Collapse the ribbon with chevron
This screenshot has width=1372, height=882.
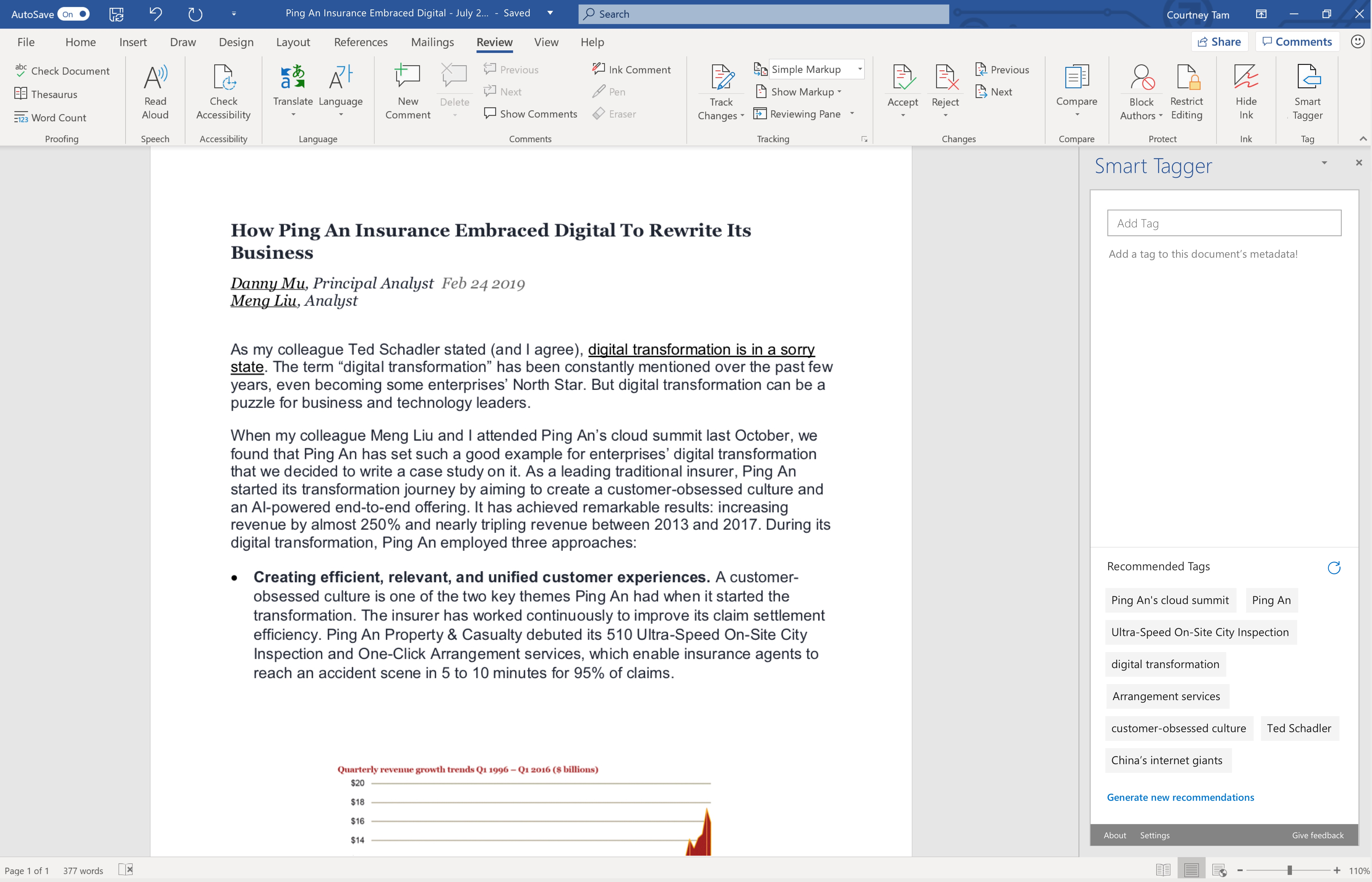[x=1363, y=139]
